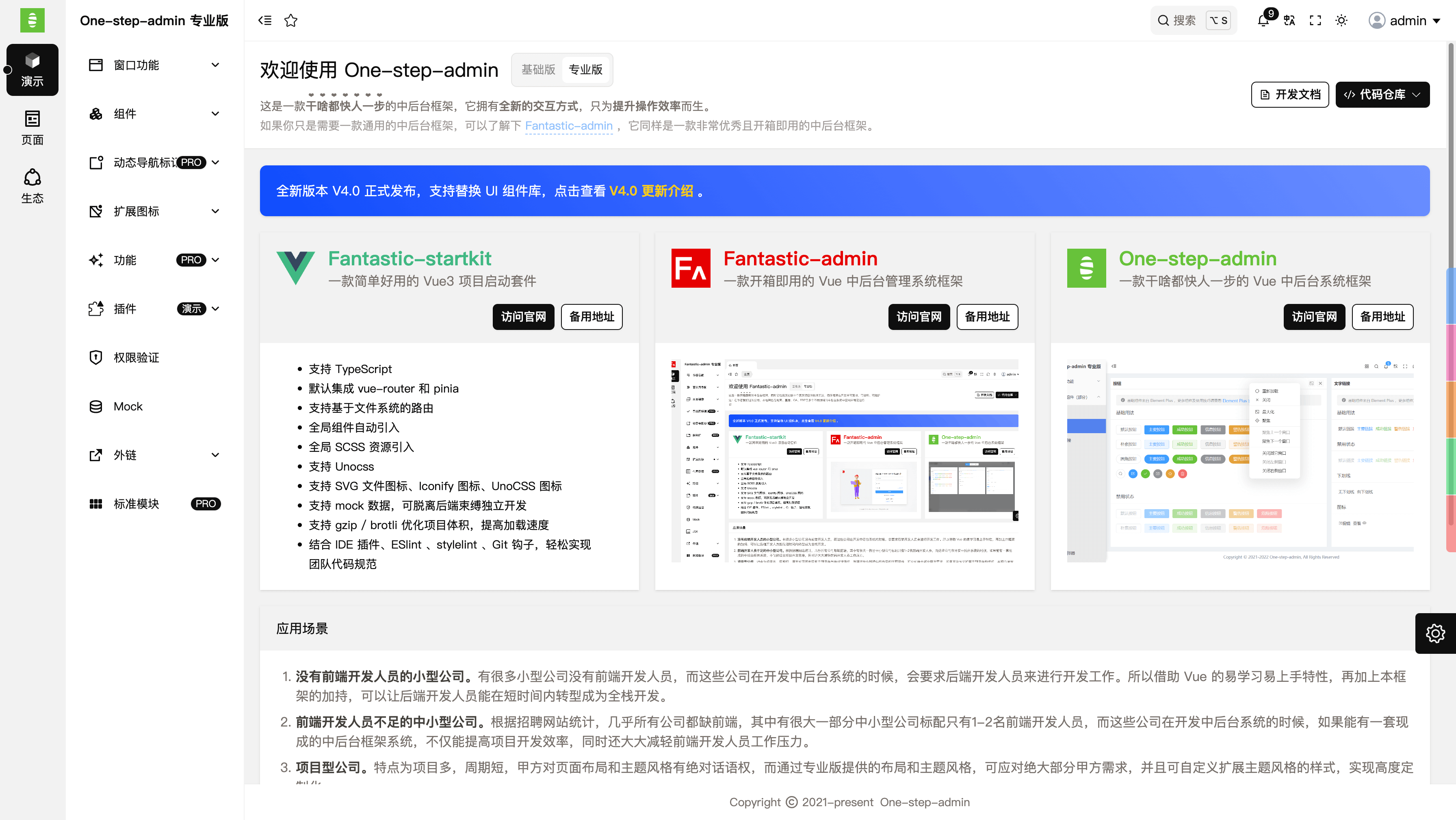The height and width of the screenshot is (820, 1456).
Task: Select the 窗口功能 menu item
Action: click(137, 65)
